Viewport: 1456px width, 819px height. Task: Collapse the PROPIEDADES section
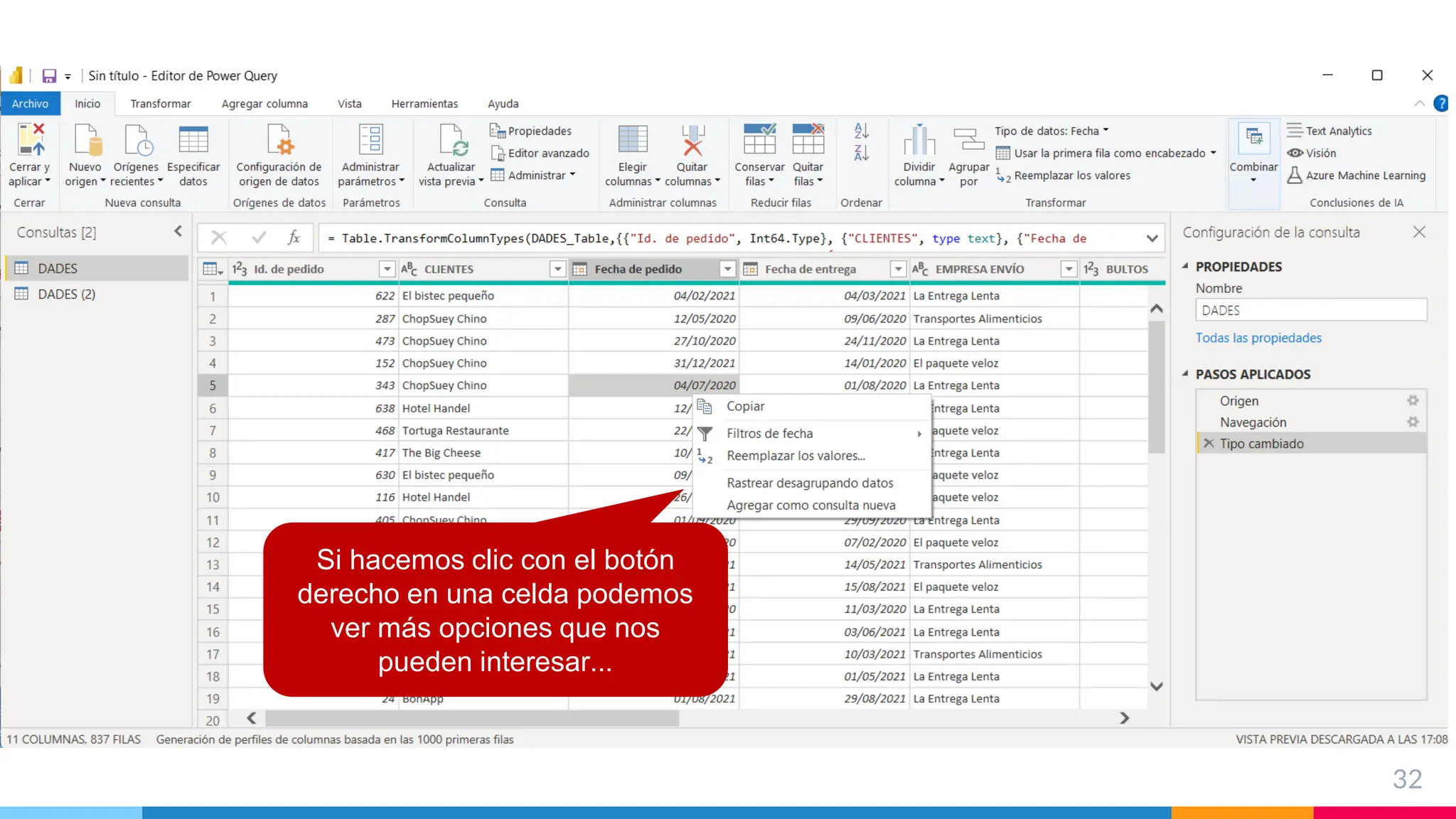pyautogui.click(x=1185, y=266)
